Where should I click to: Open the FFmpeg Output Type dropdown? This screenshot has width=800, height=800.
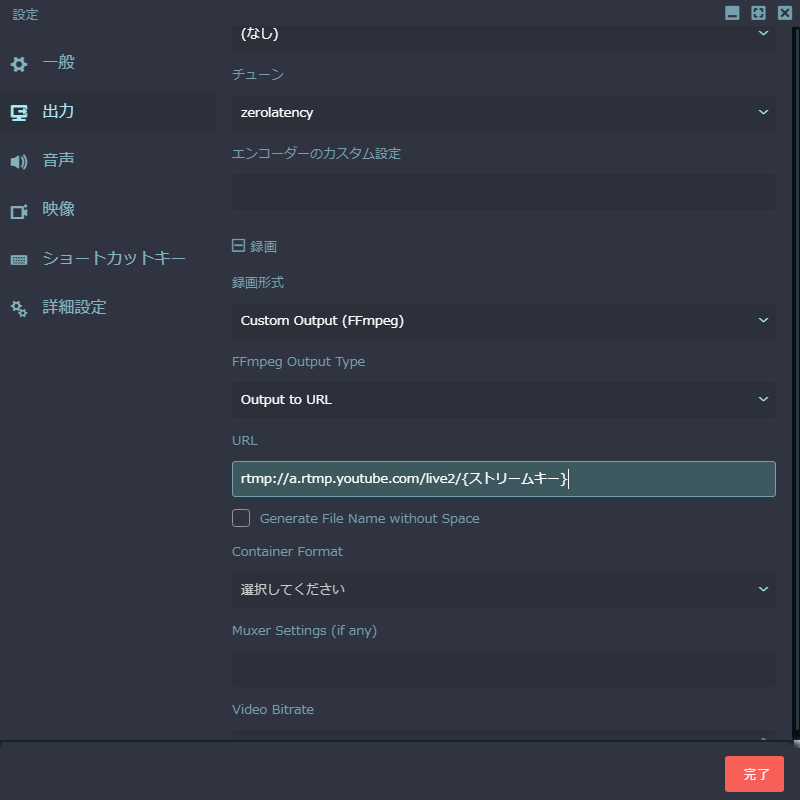pos(504,400)
